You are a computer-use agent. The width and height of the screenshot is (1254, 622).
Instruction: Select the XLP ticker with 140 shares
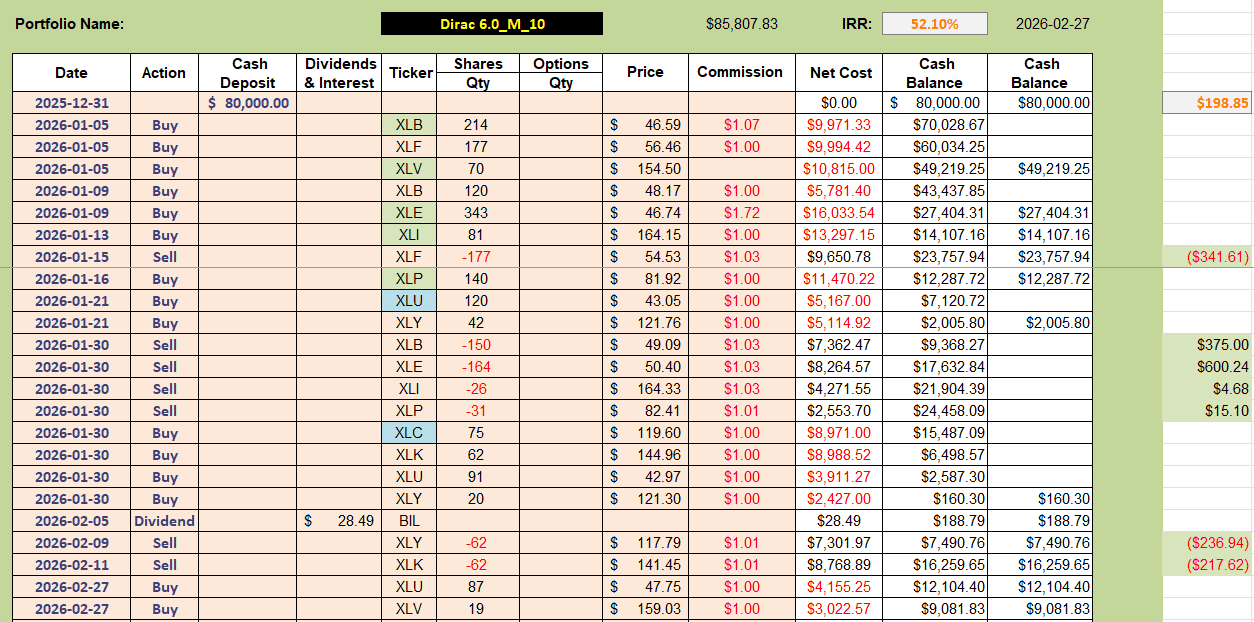[408, 279]
